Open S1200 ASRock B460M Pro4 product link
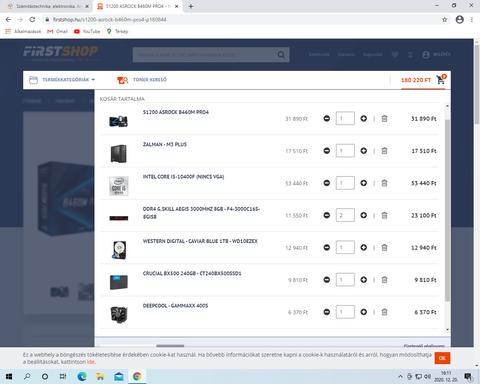The height and width of the screenshot is (384, 480). pyautogui.click(x=176, y=112)
